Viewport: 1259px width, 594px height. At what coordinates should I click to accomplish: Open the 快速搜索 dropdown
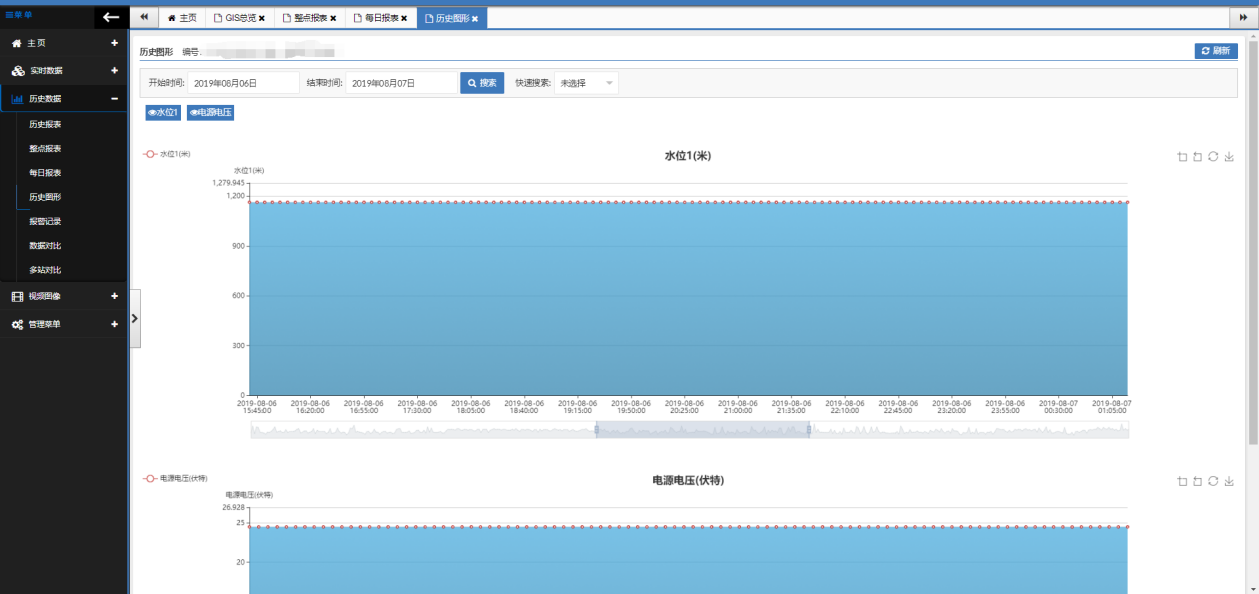[x=586, y=83]
